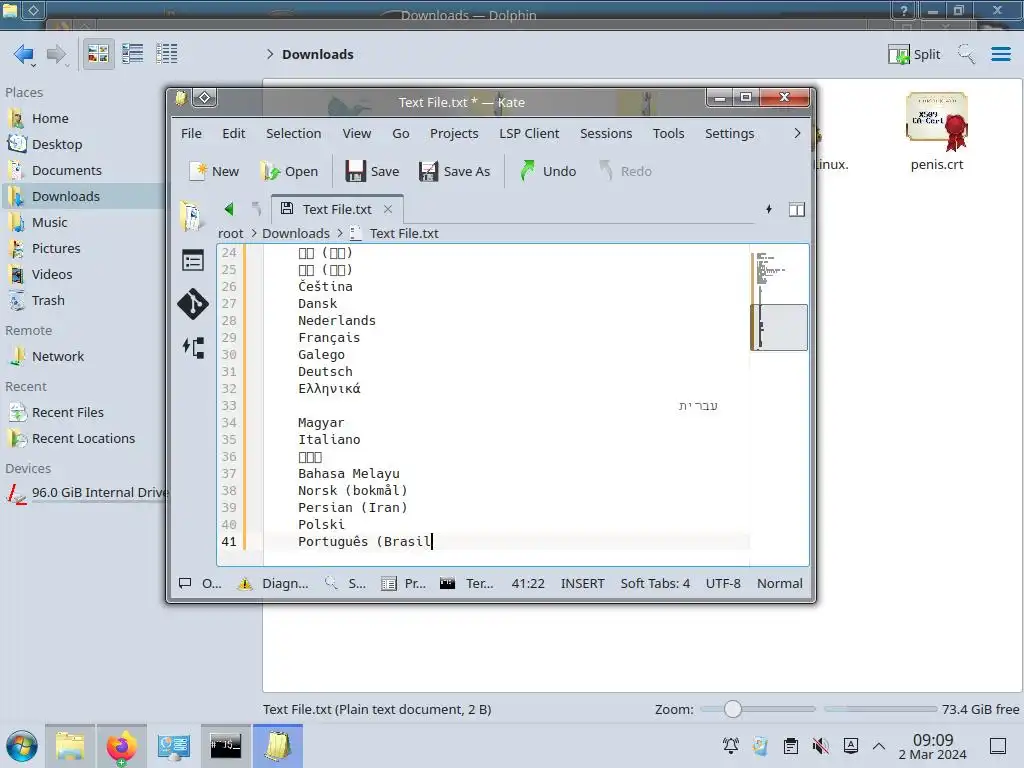Open the Soft Tabs: 4 indentation dropdown
The width and height of the screenshot is (1024, 768).
click(x=654, y=583)
